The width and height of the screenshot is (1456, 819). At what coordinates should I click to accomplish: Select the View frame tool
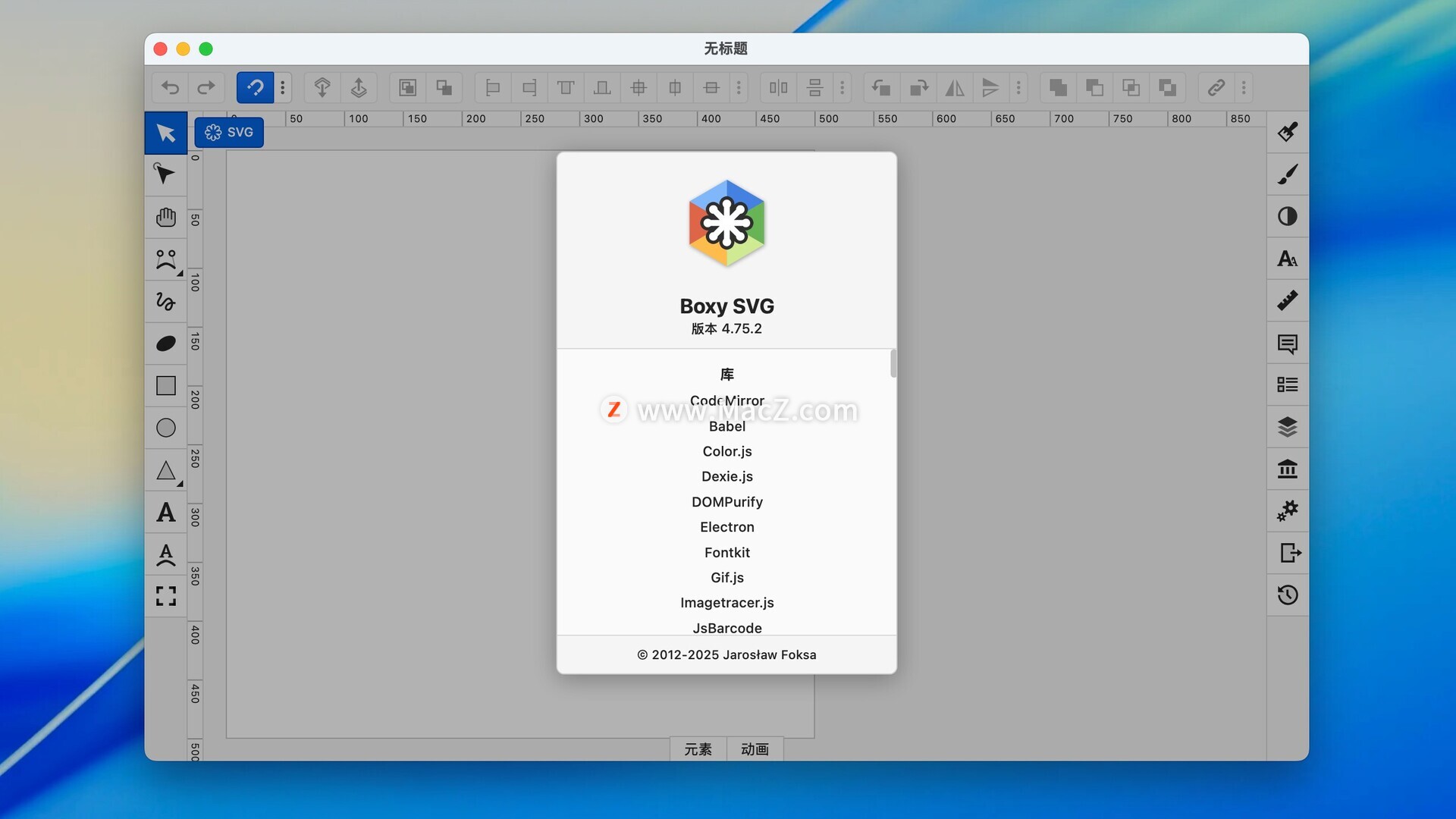[166, 596]
